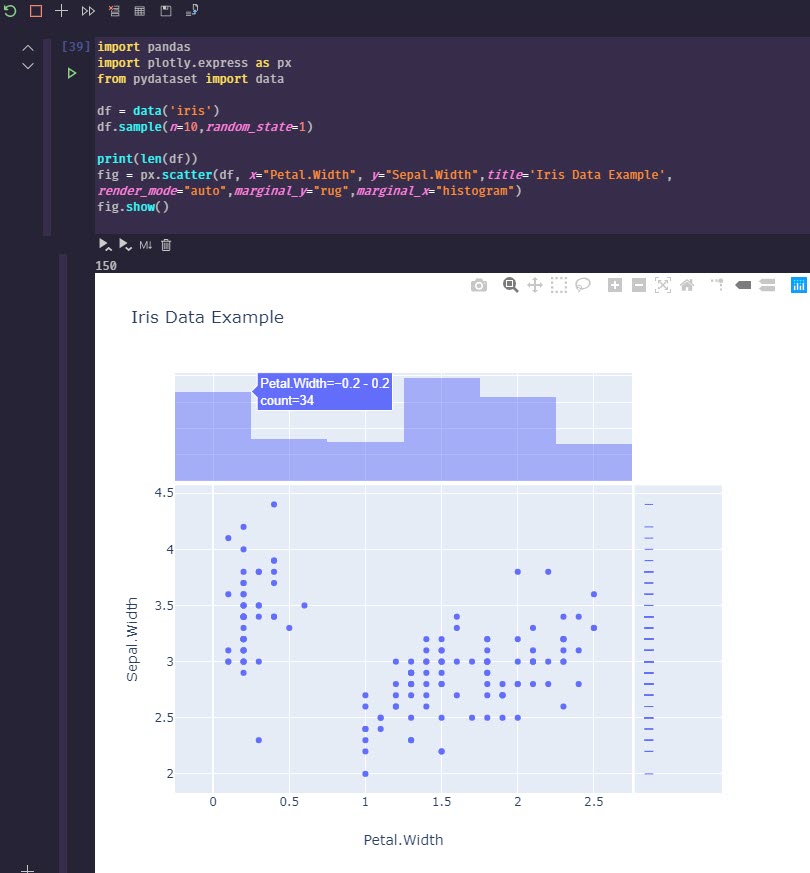Convert cell to Markdown via M↓ icon
The height and width of the screenshot is (873, 810).
tap(146, 244)
